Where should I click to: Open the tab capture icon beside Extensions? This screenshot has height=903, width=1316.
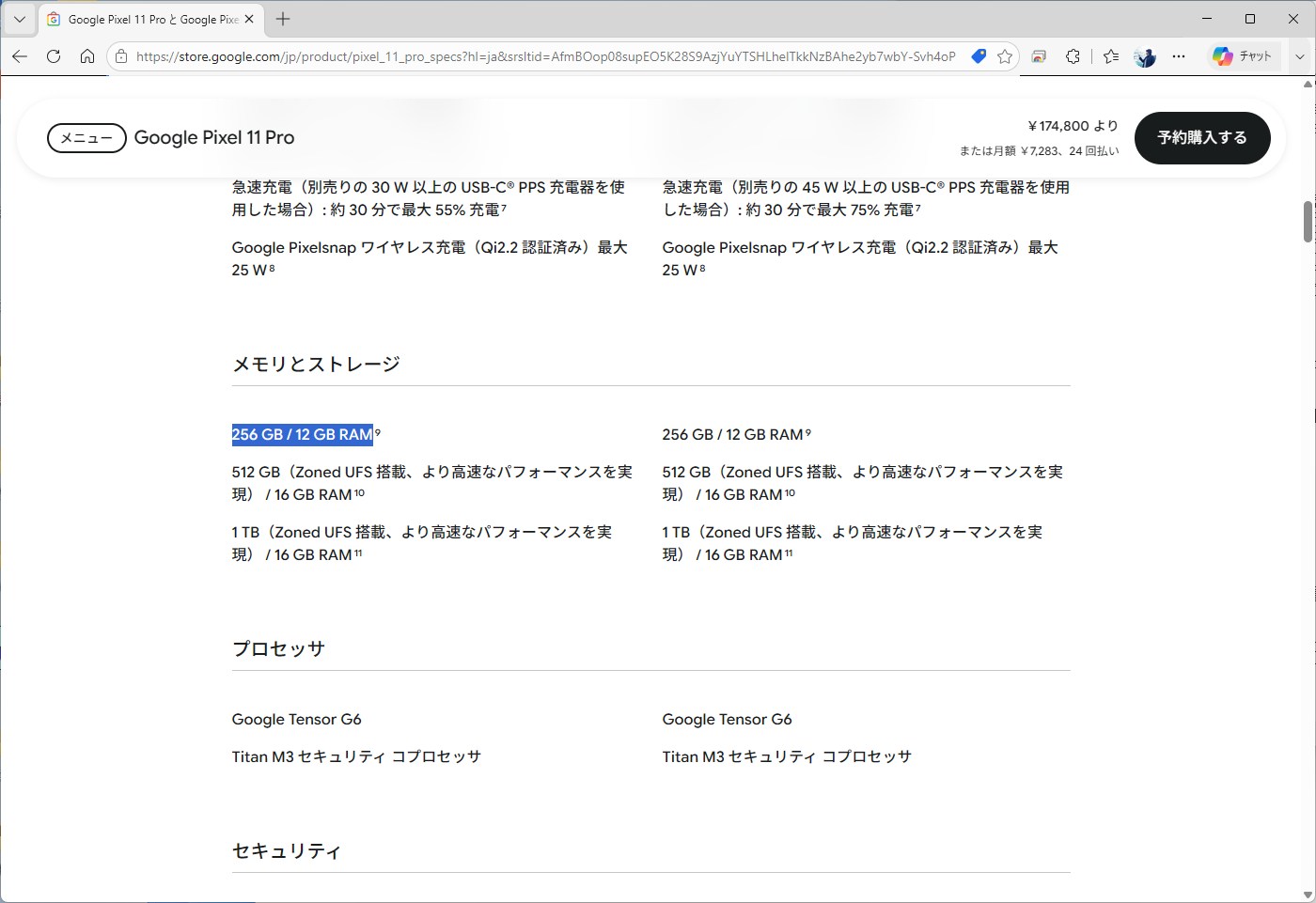click(x=1039, y=56)
